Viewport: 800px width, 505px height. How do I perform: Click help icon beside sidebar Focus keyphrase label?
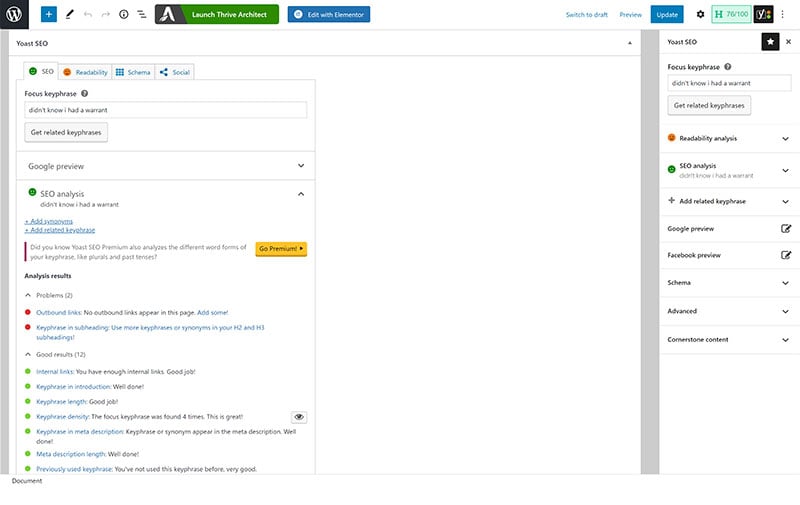tap(728, 66)
